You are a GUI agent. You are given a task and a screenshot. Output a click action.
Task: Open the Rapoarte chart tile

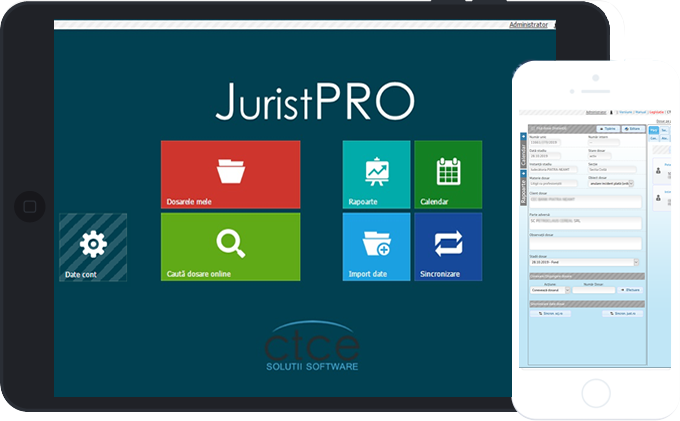[x=376, y=174]
